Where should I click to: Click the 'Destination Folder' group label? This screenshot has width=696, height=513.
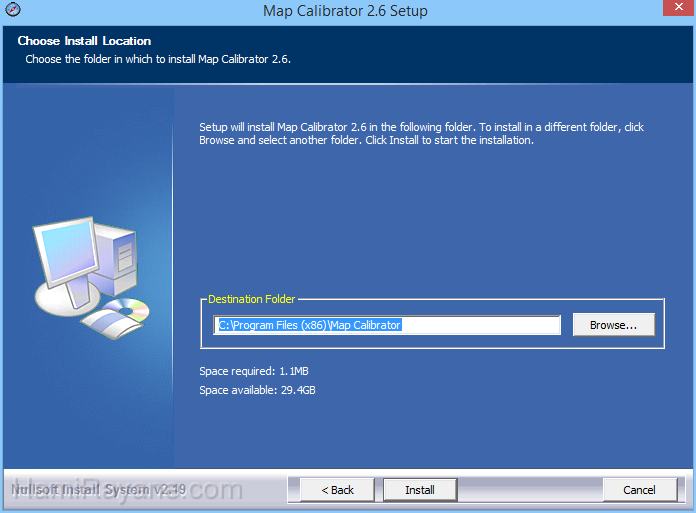(x=252, y=299)
